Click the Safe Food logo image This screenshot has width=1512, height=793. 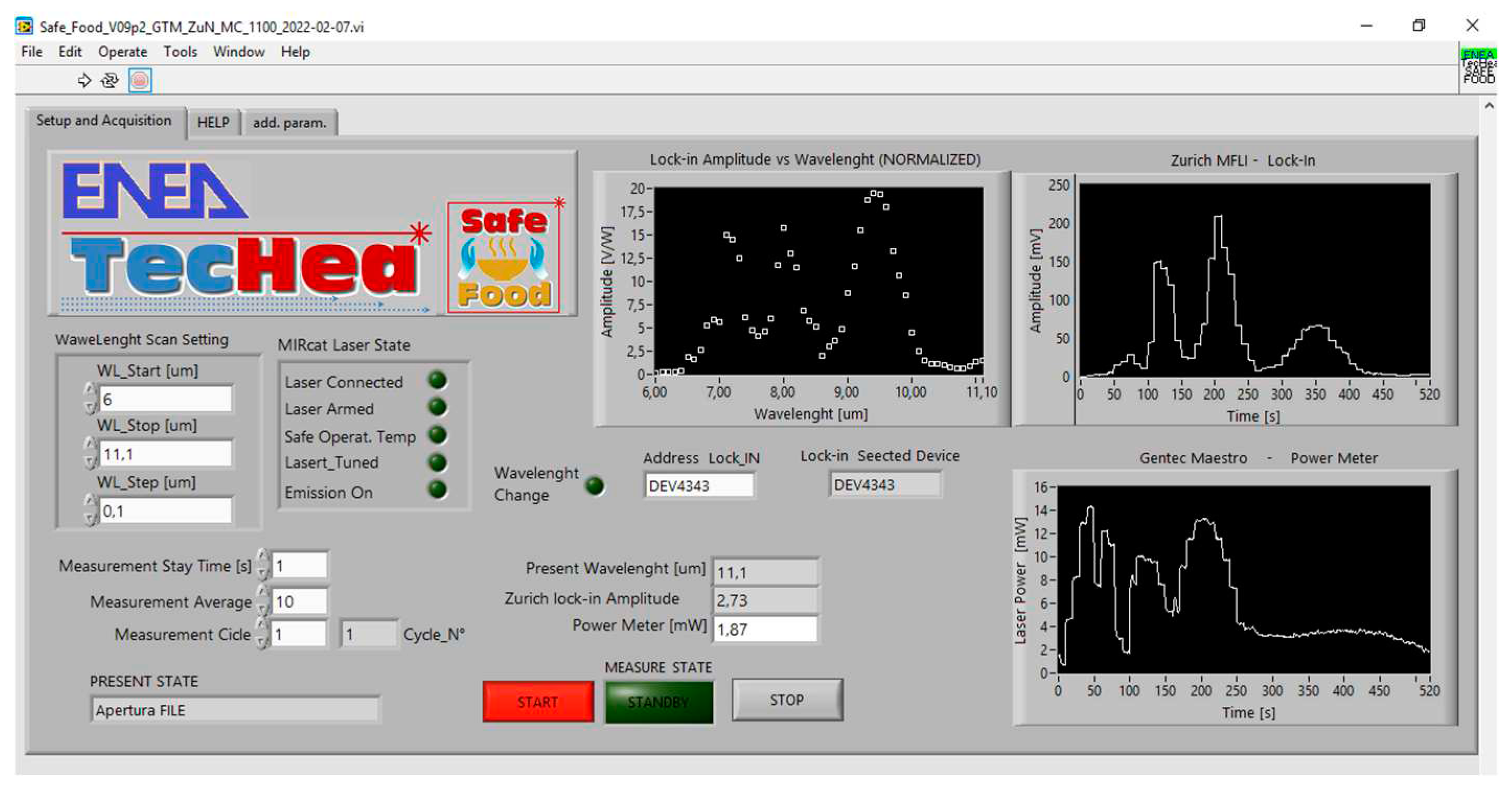(x=504, y=257)
